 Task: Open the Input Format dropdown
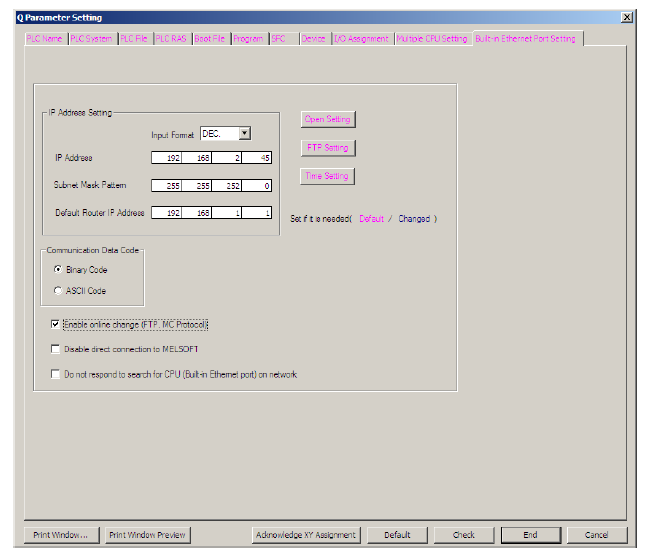tap(244, 133)
